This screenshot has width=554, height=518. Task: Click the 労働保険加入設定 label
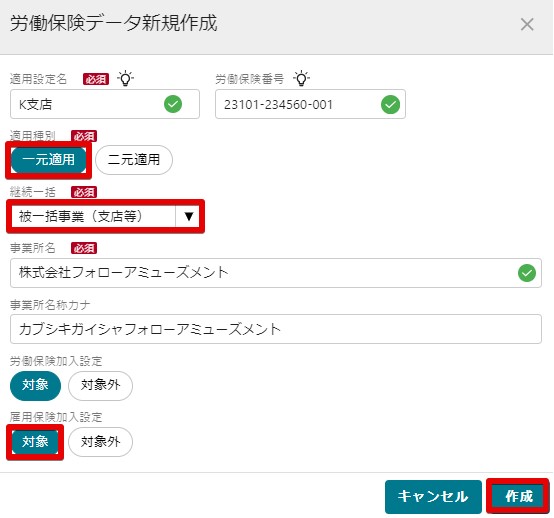click(56, 361)
